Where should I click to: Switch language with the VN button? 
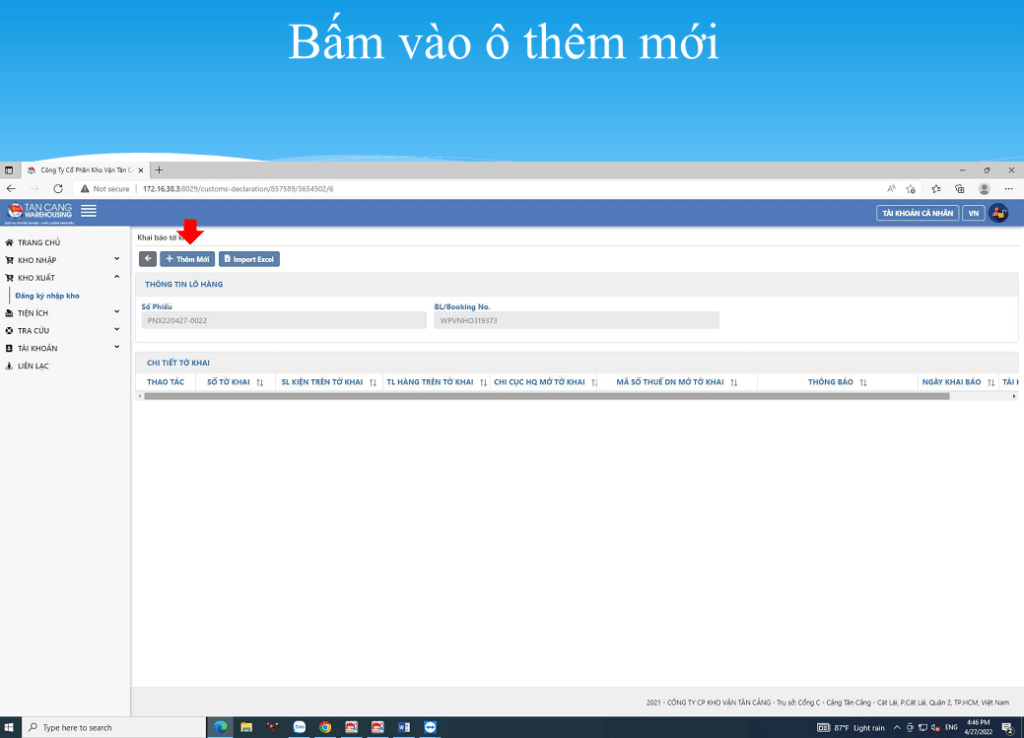(x=973, y=213)
